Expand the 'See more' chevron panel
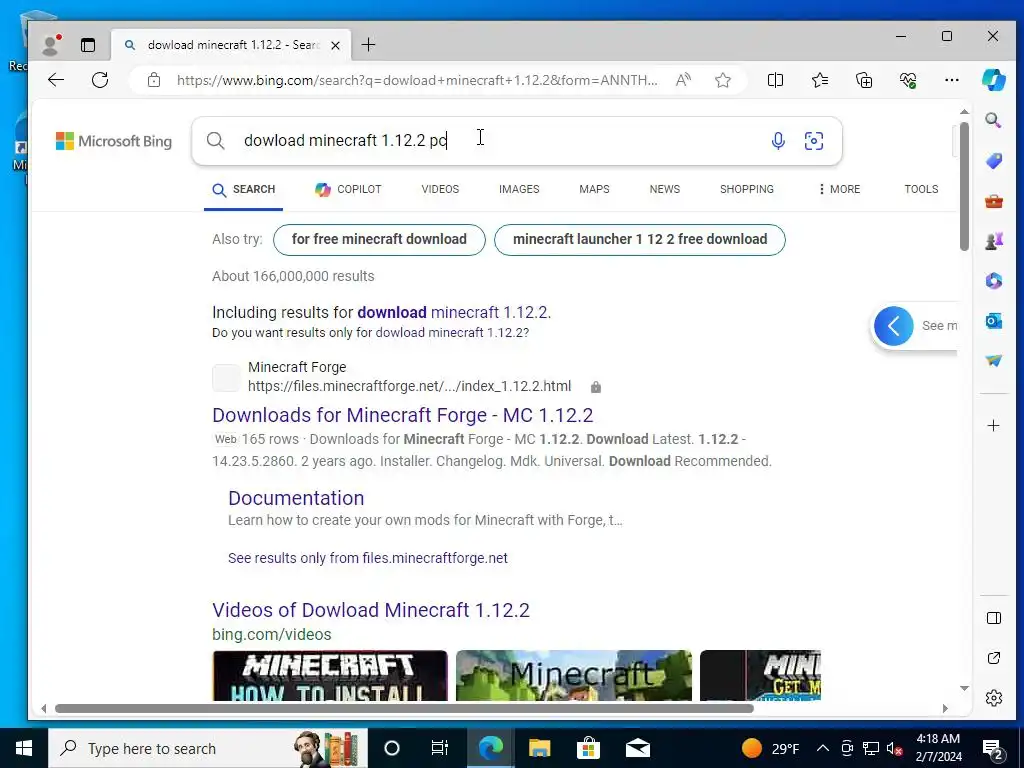The width and height of the screenshot is (1024, 768). (893, 325)
